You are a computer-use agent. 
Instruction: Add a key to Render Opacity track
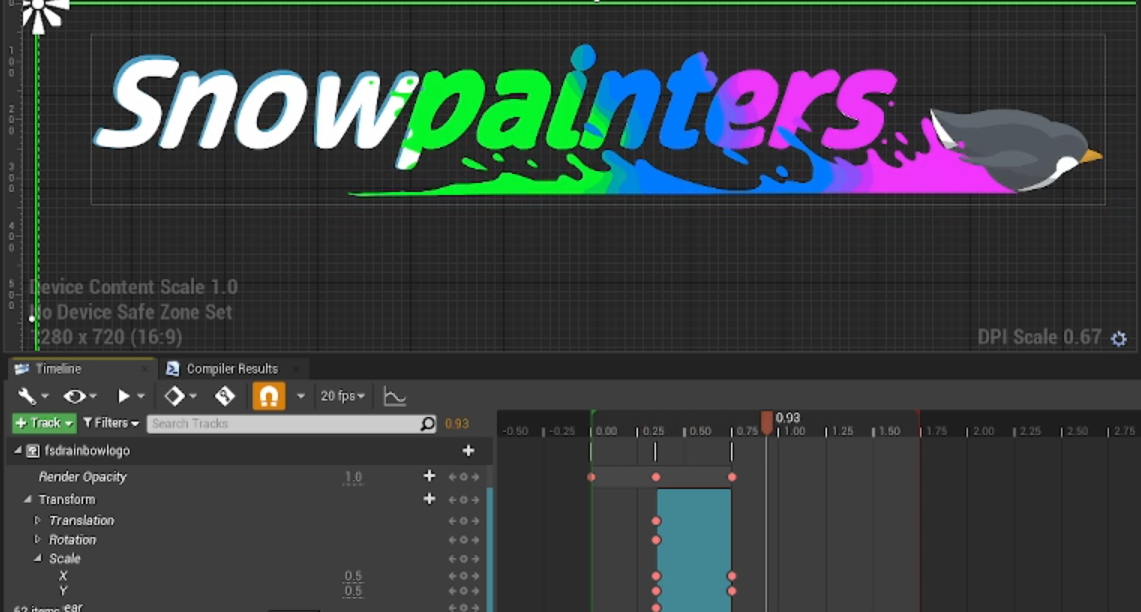click(x=429, y=477)
